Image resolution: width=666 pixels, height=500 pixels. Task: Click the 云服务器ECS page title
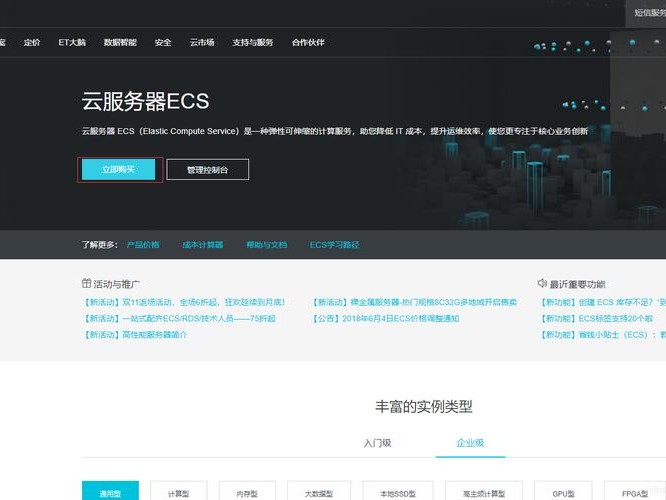(x=145, y=102)
